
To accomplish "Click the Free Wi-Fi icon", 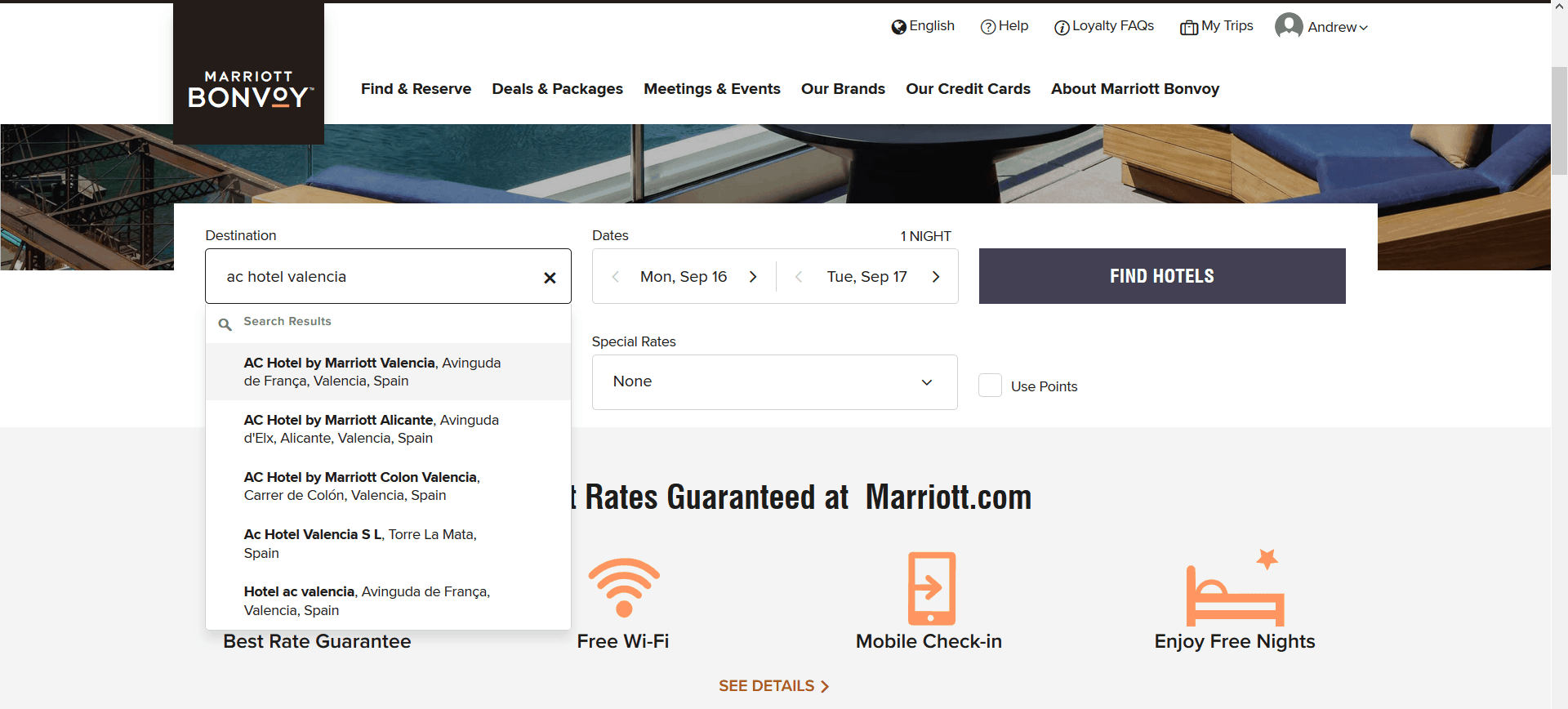I will (x=624, y=587).
